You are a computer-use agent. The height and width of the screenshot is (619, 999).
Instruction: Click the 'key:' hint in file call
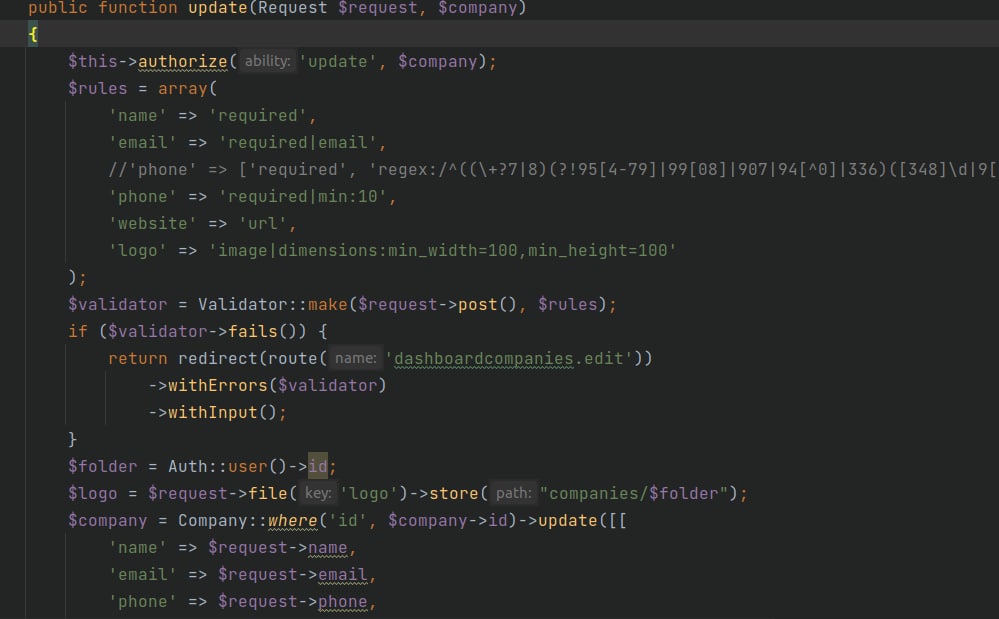click(317, 493)
